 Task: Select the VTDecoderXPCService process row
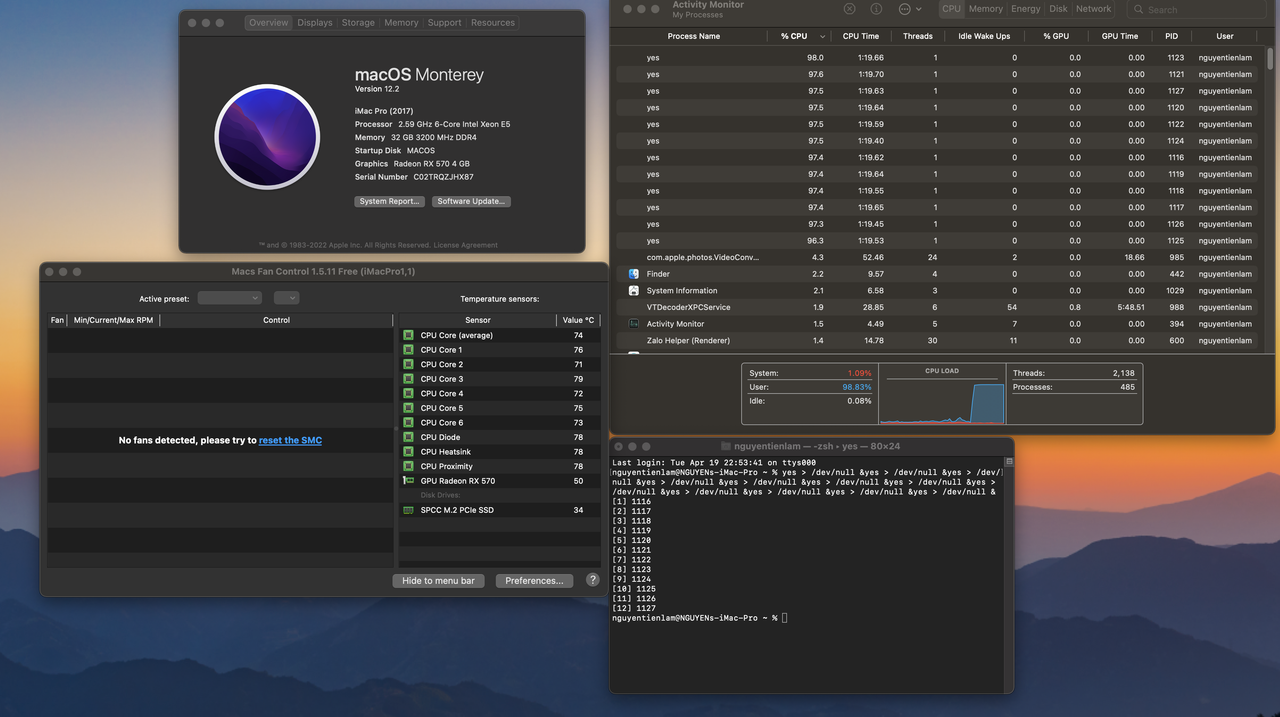click(x=937, y=307)
